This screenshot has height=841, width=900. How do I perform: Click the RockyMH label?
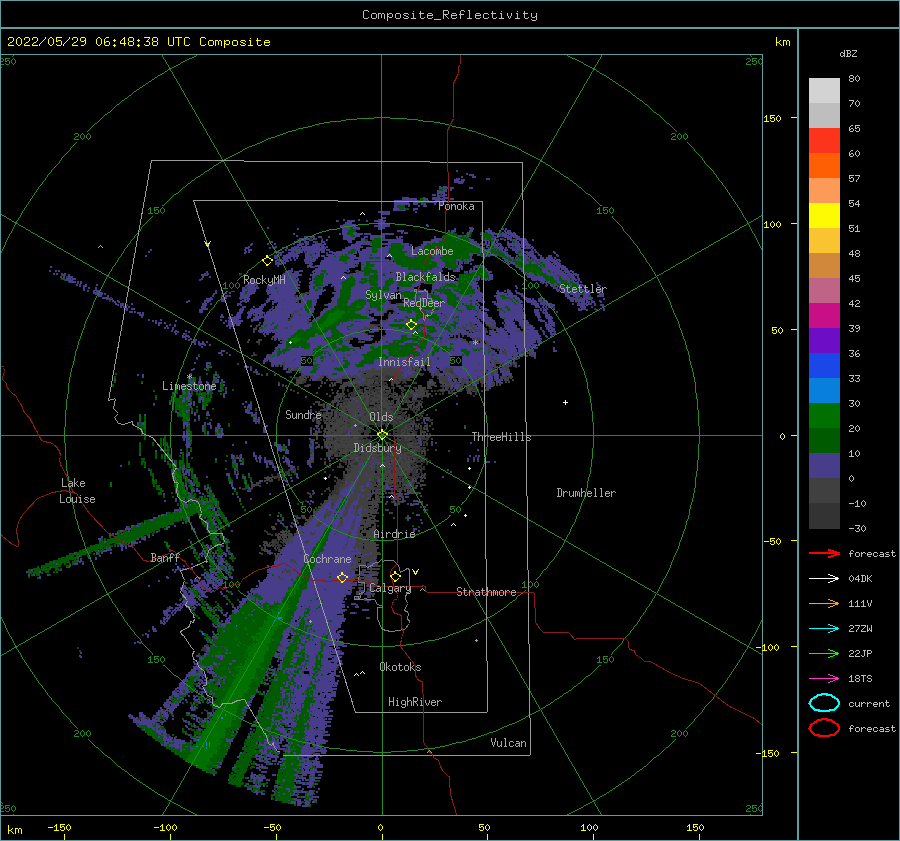coord(264,280)
